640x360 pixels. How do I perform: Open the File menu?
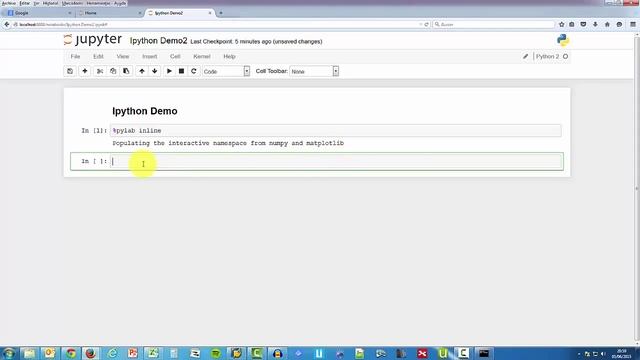tap(75, 56)
